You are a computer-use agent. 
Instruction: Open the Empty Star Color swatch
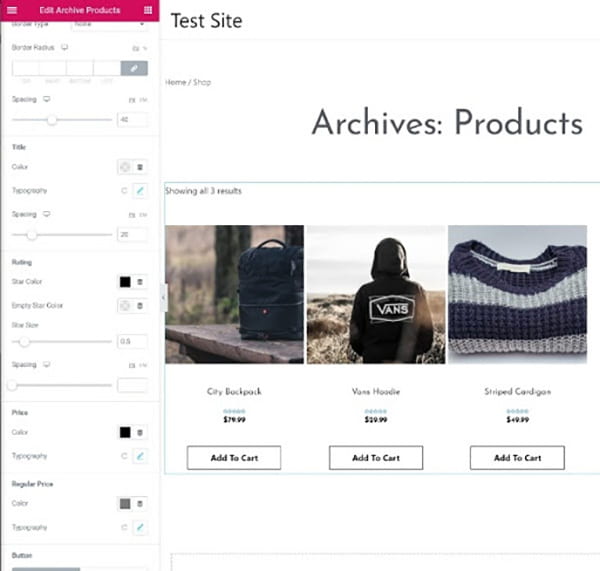(x=125, y=306)
